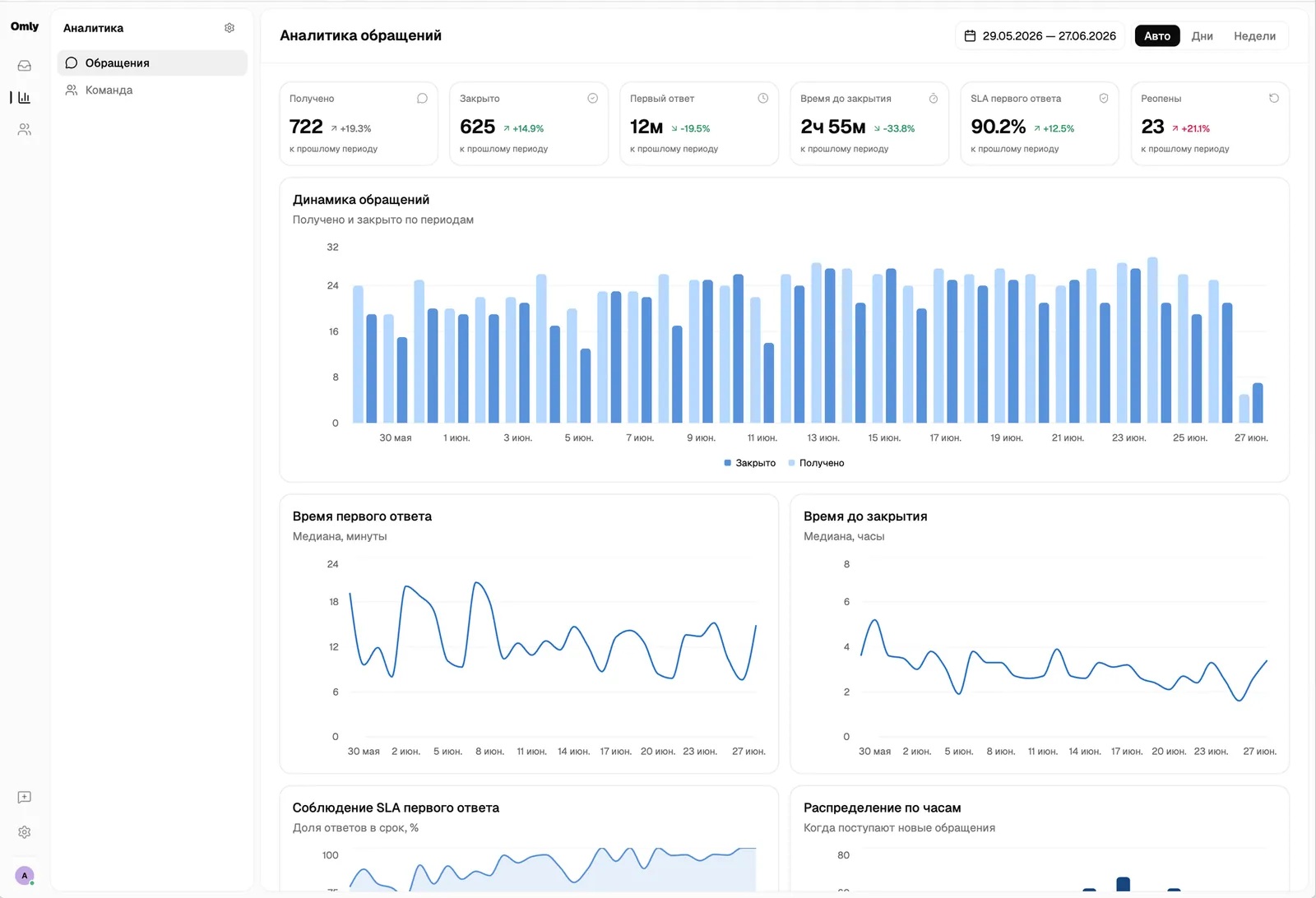
Task: Select the analytics bar chart rail icon
Action: point(25,98)
